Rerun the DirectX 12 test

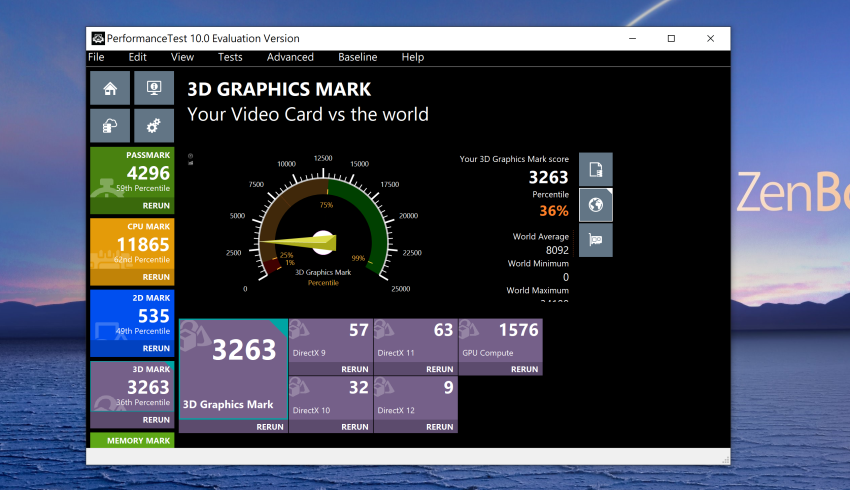(440, 427)
